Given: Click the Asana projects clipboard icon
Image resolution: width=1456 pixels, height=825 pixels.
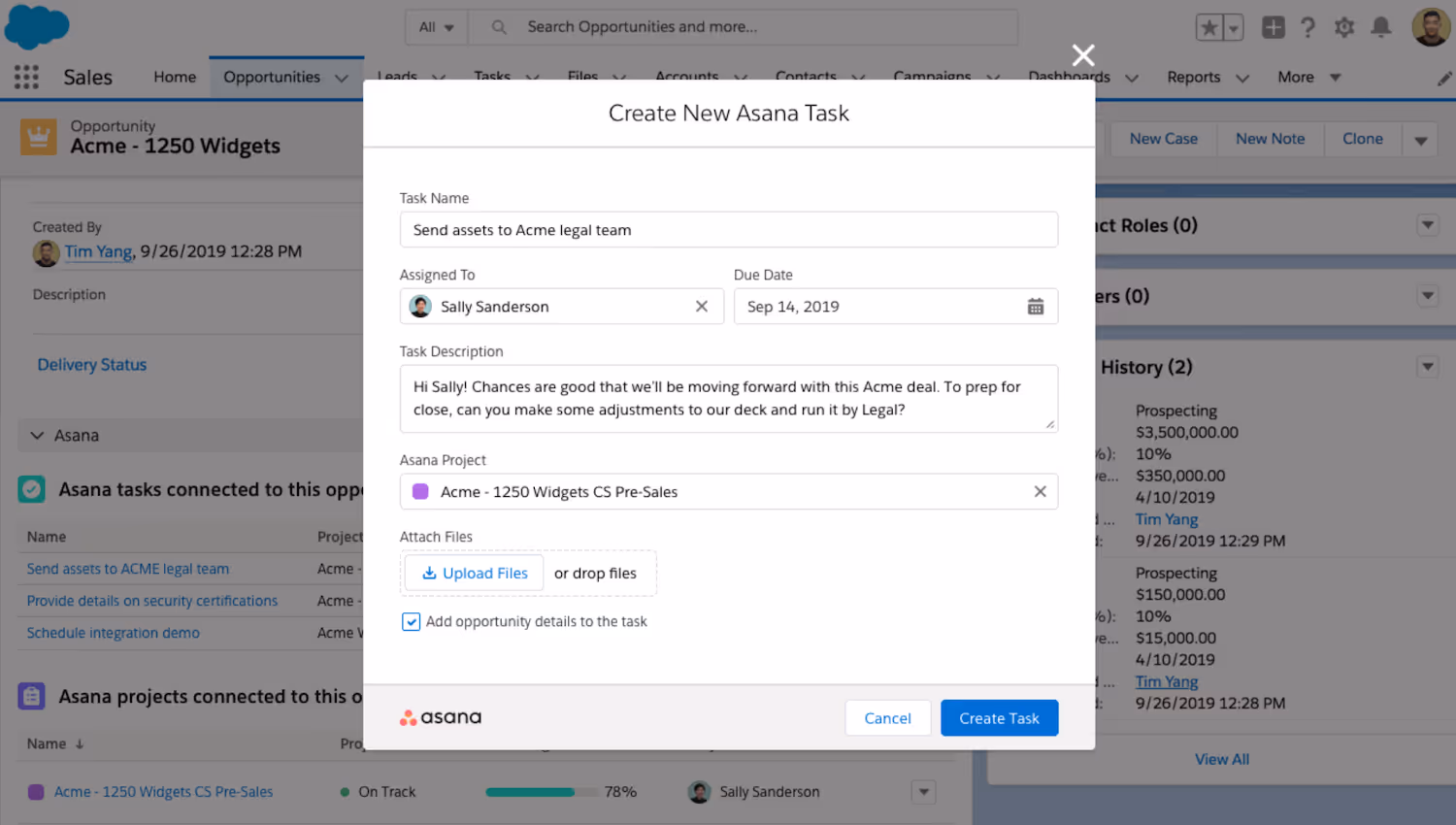Looking at the screenshot, I should click(x=31, y=696).
